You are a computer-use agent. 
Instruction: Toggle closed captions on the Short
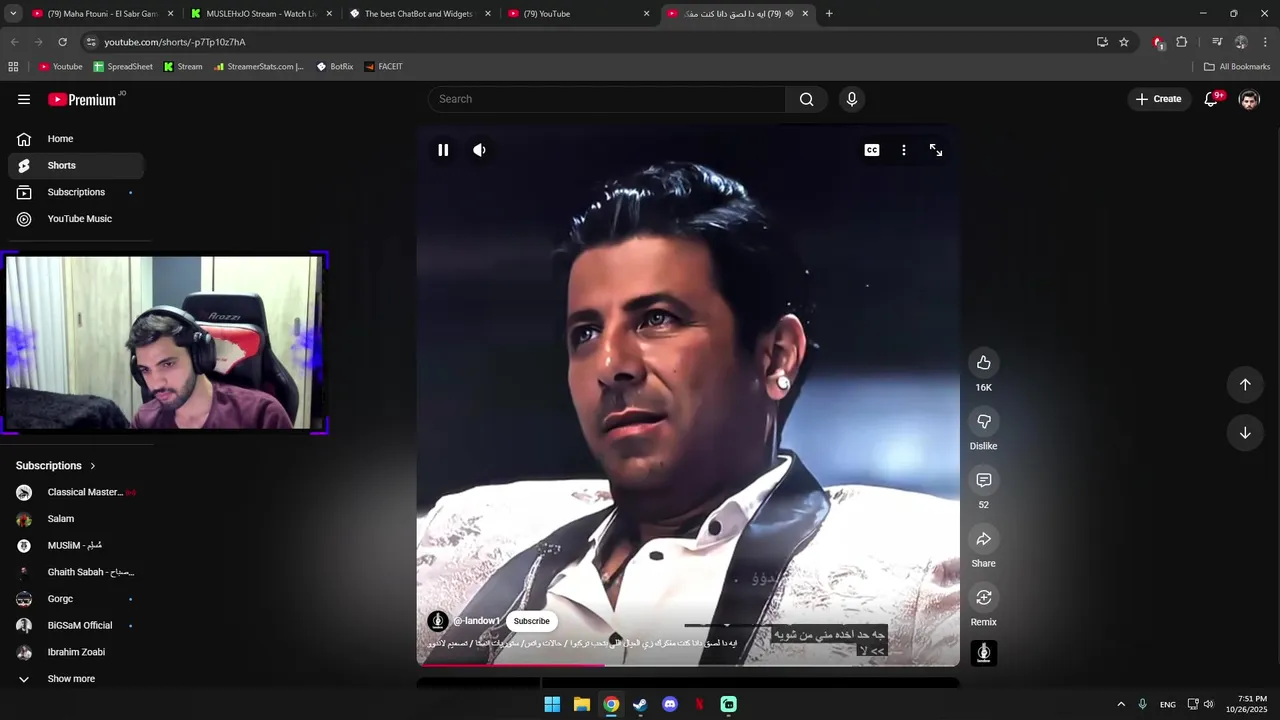point(872,150)
